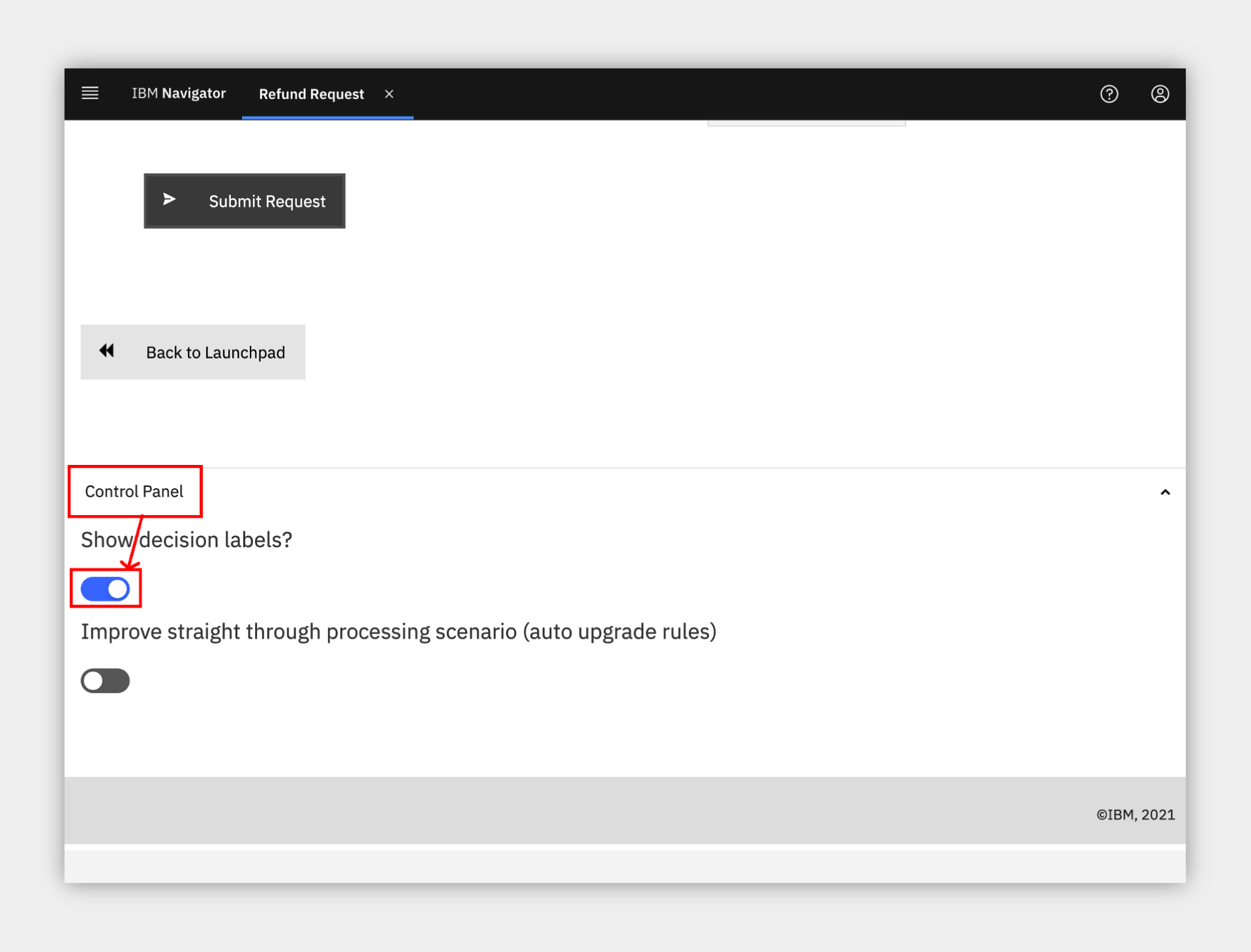Click the Back to Launchpad button

tap(193, 352)
